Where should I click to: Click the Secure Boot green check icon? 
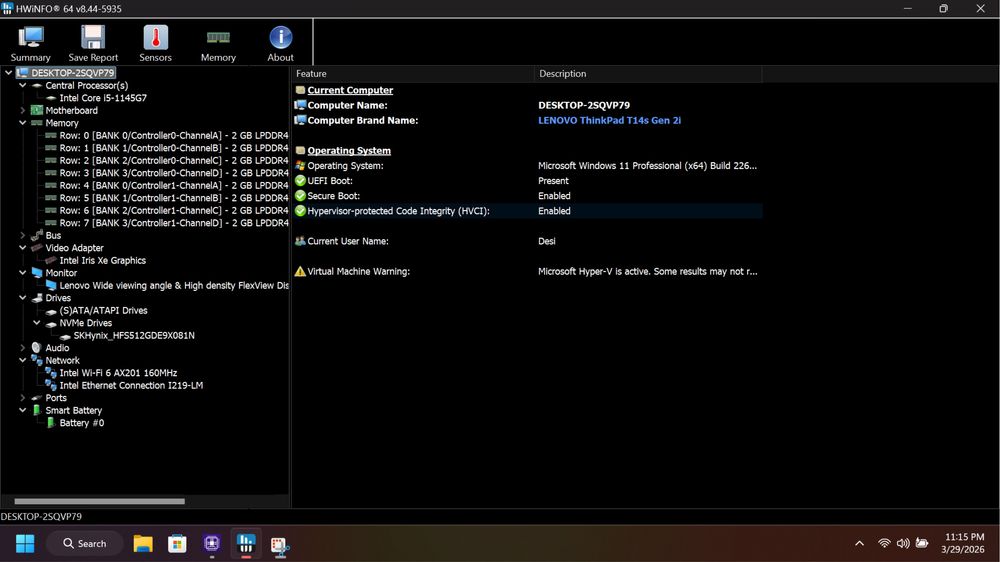tap(300, 196)
